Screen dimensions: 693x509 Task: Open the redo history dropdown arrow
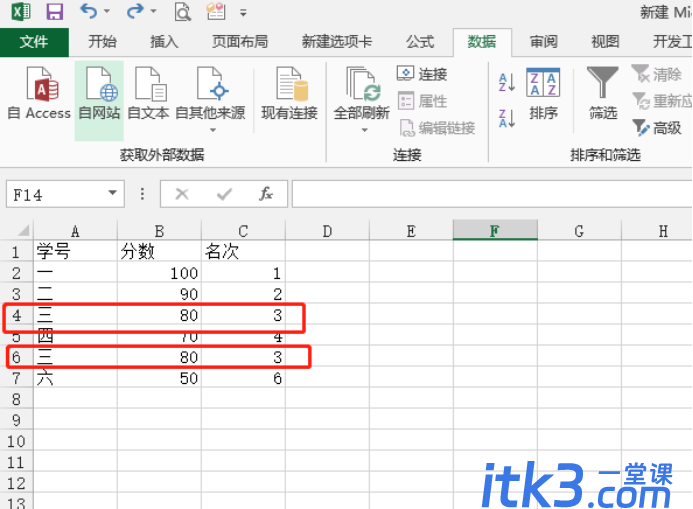point(153,11)
